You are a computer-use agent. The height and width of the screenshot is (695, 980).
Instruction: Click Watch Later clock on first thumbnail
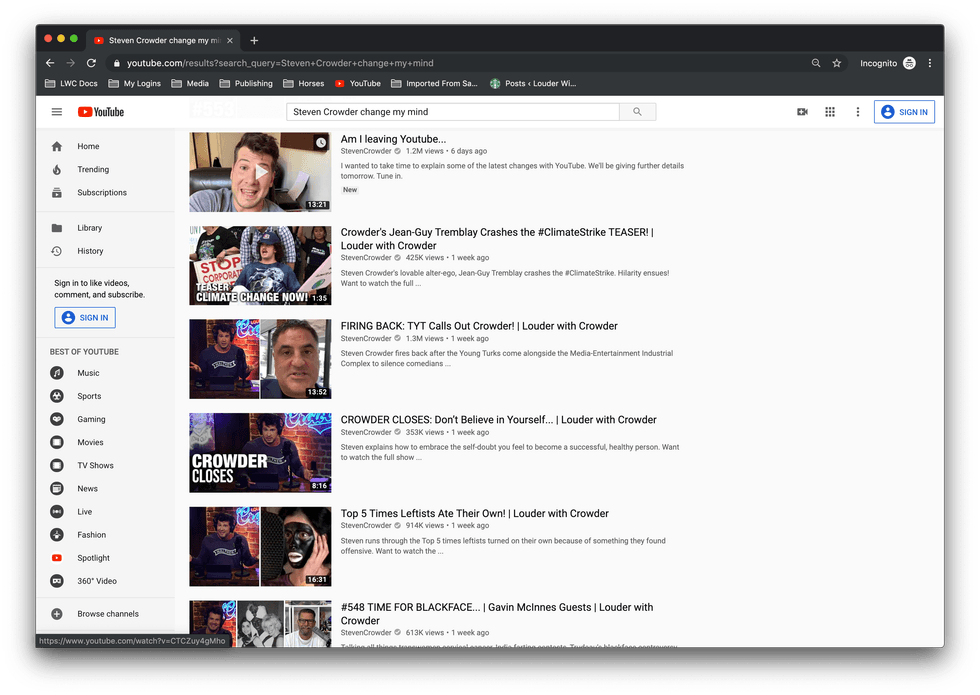coord(320,143)
